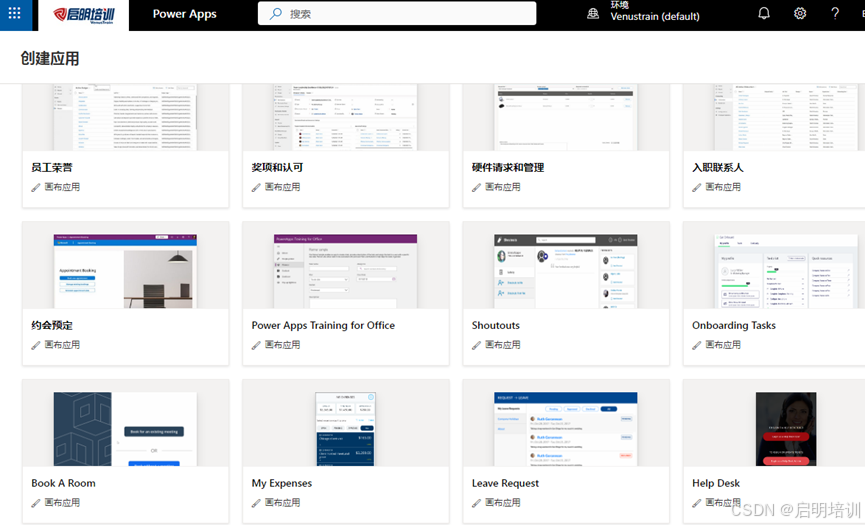Click pencil icon under Power Apps Training
This screenshot has width=865, height=525.
(x=256, y=345)
